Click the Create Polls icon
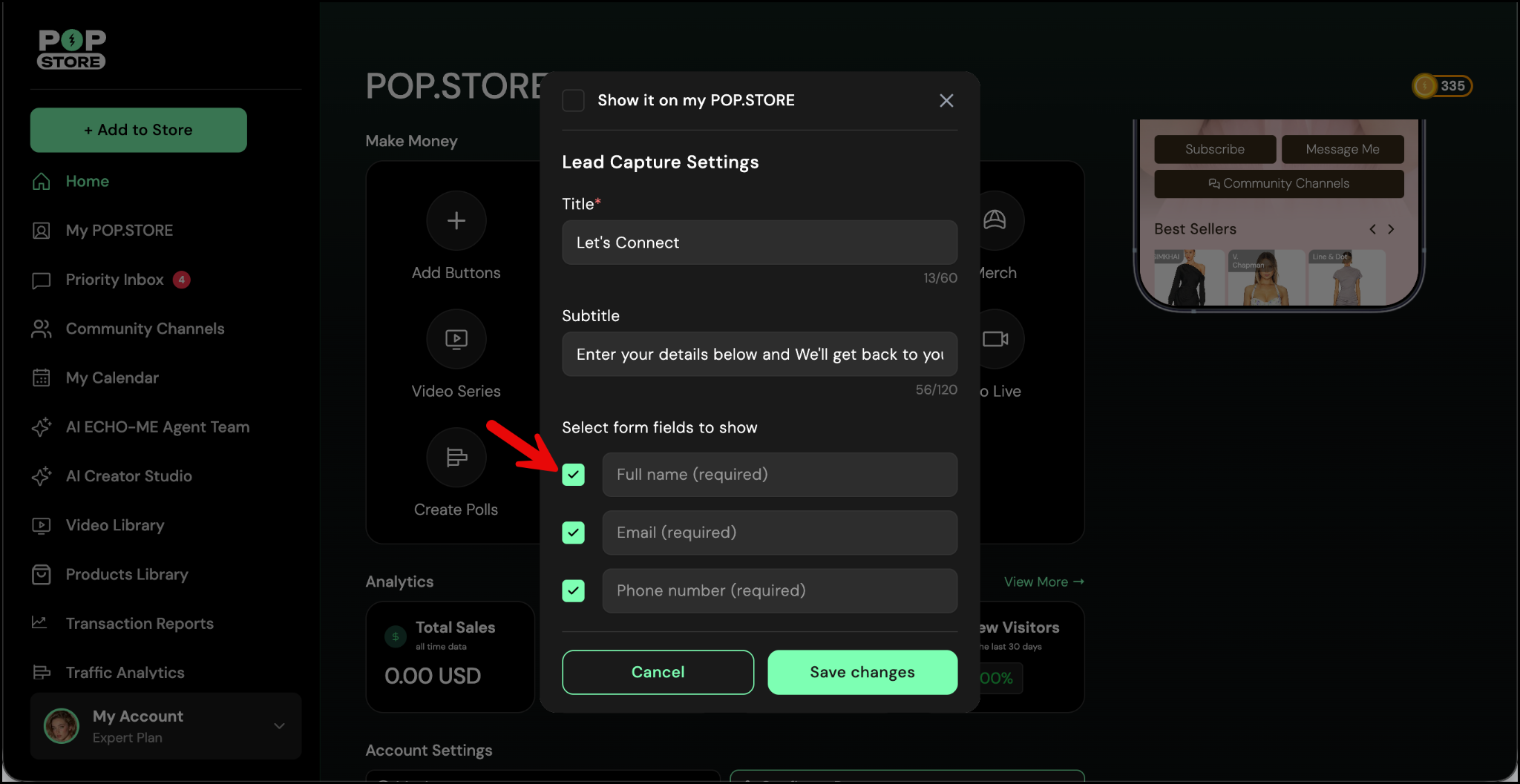 click(x=456, y=458)
